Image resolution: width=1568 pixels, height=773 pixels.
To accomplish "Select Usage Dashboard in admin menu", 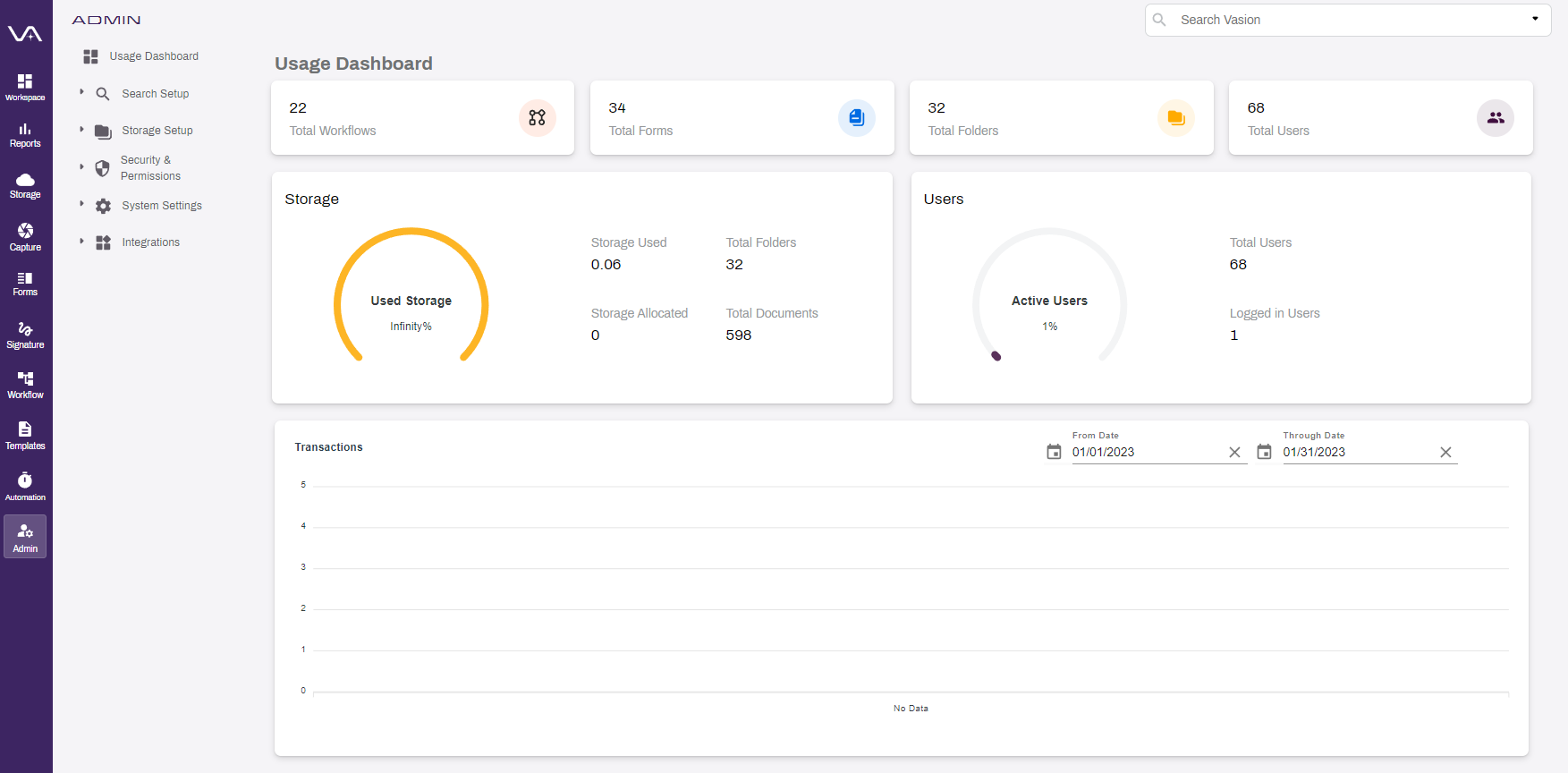I will pos(154,56).
